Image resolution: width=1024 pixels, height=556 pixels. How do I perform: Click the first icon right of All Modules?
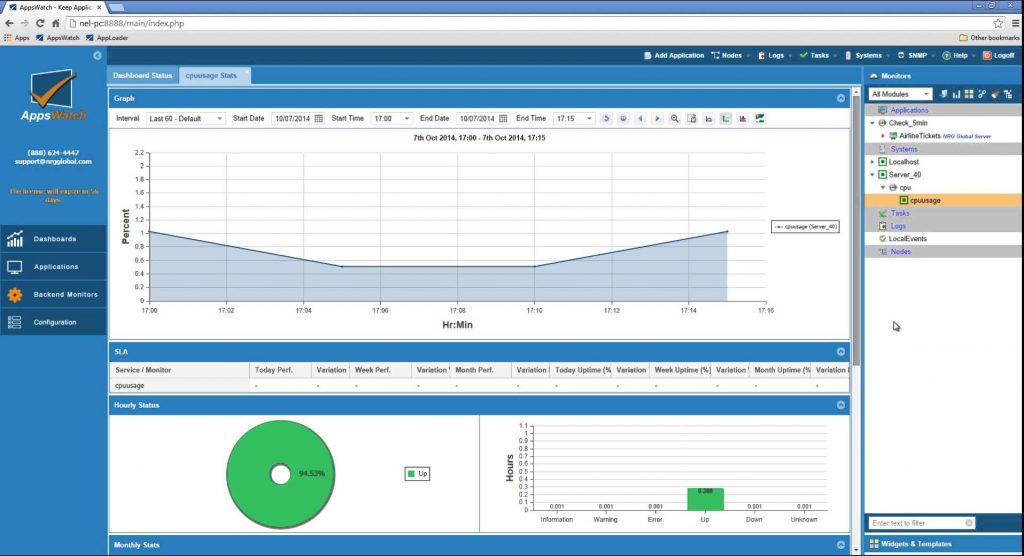click(943, 94)
